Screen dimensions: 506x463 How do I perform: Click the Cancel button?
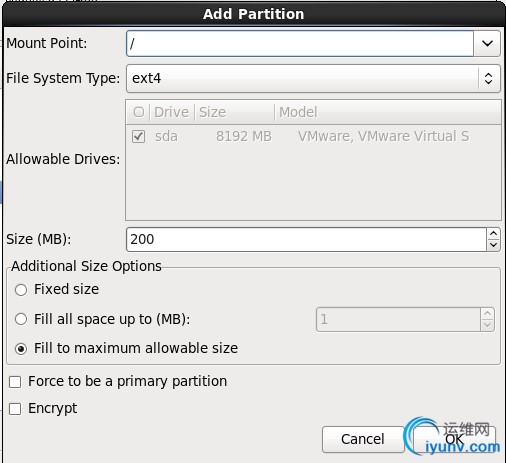point(363,439)
